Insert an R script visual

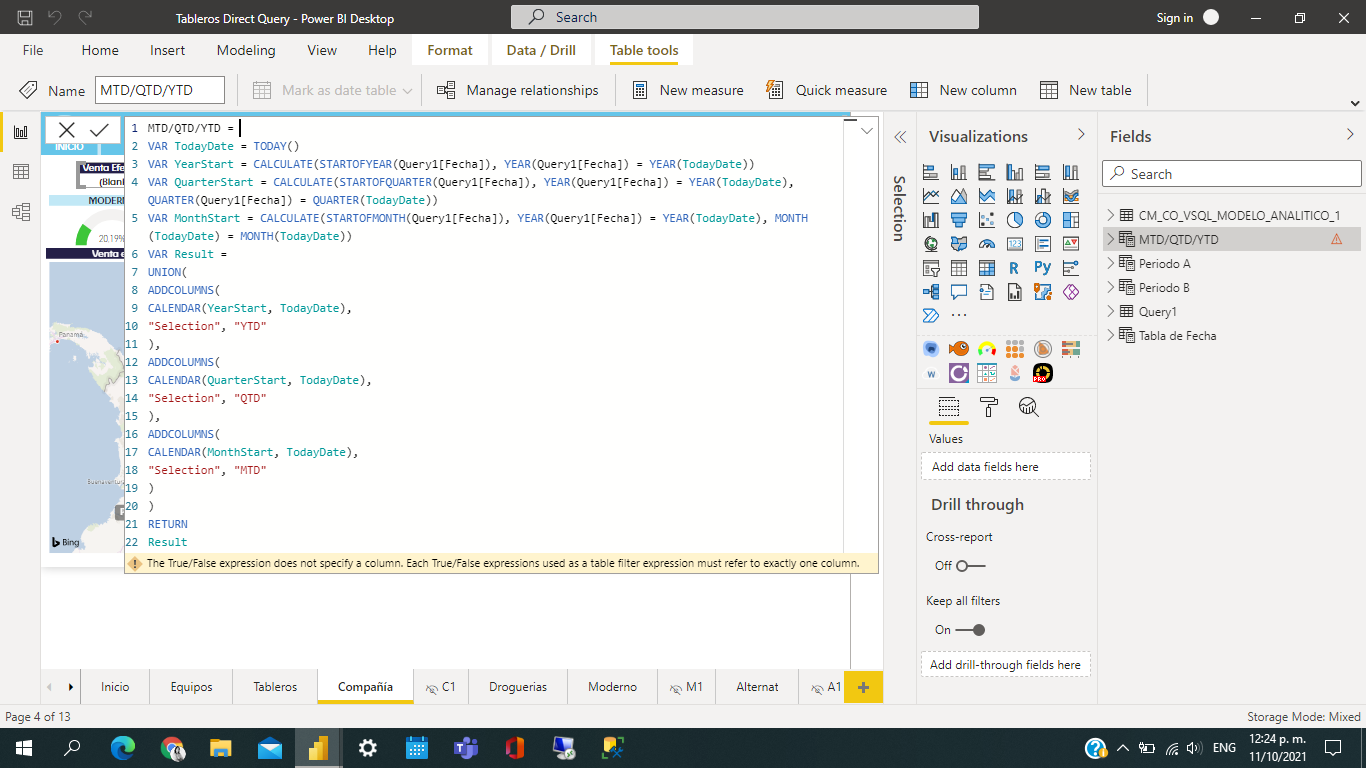(1015, 268)
